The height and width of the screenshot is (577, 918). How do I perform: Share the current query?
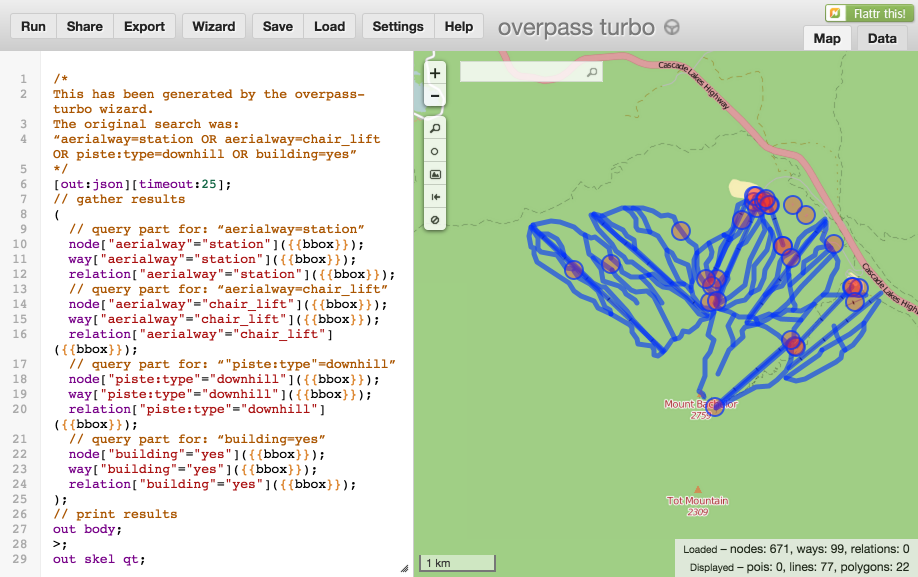point(84,26)
